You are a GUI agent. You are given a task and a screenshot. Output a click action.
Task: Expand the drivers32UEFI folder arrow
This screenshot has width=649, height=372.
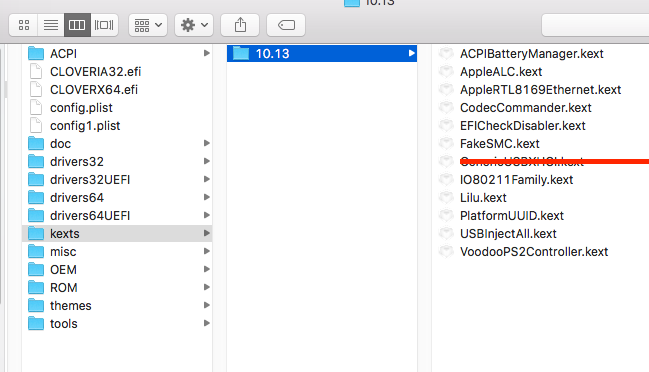(x=206, y=179)
